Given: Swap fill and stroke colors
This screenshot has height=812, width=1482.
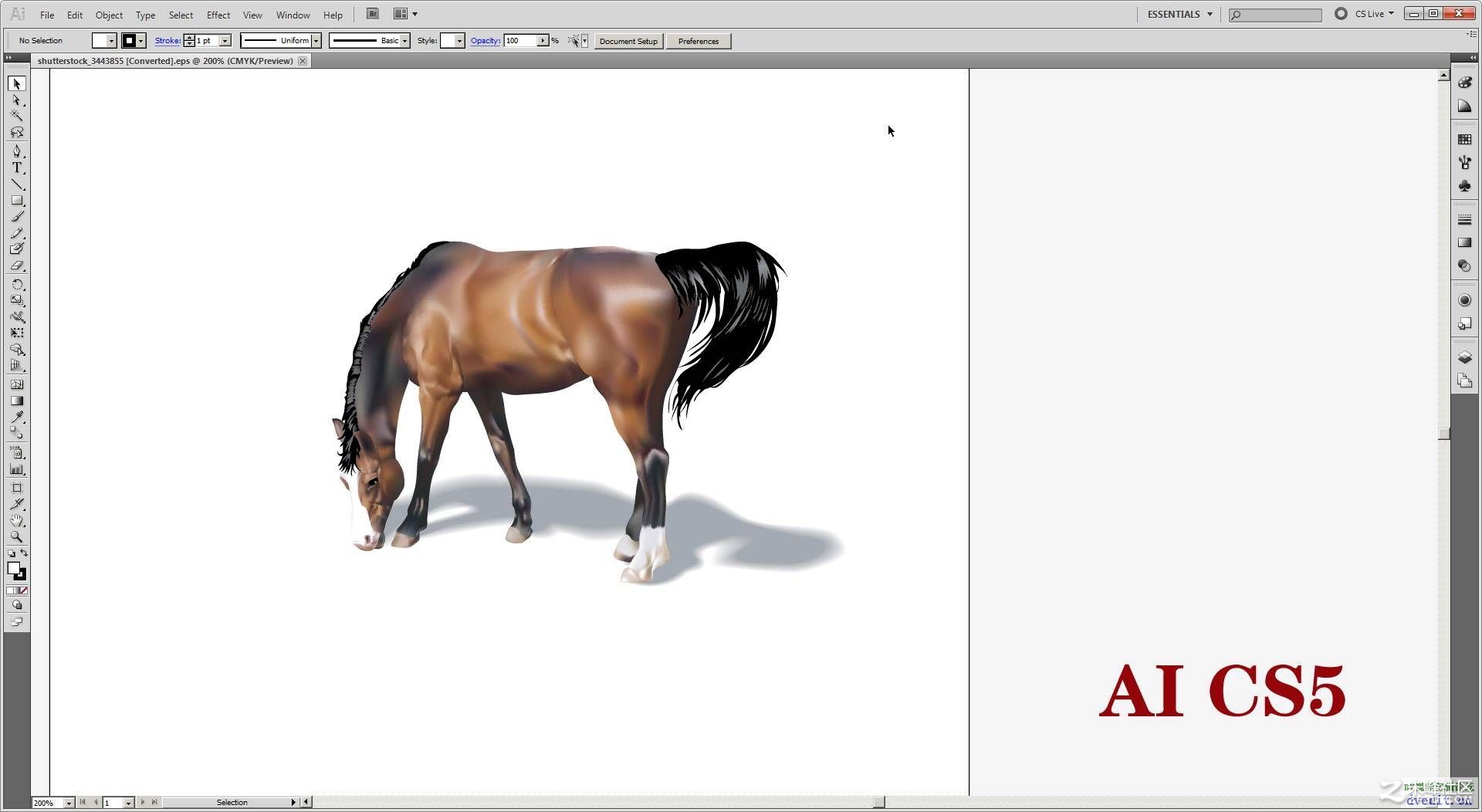Looking at the screenshot, I should (24, 553).
